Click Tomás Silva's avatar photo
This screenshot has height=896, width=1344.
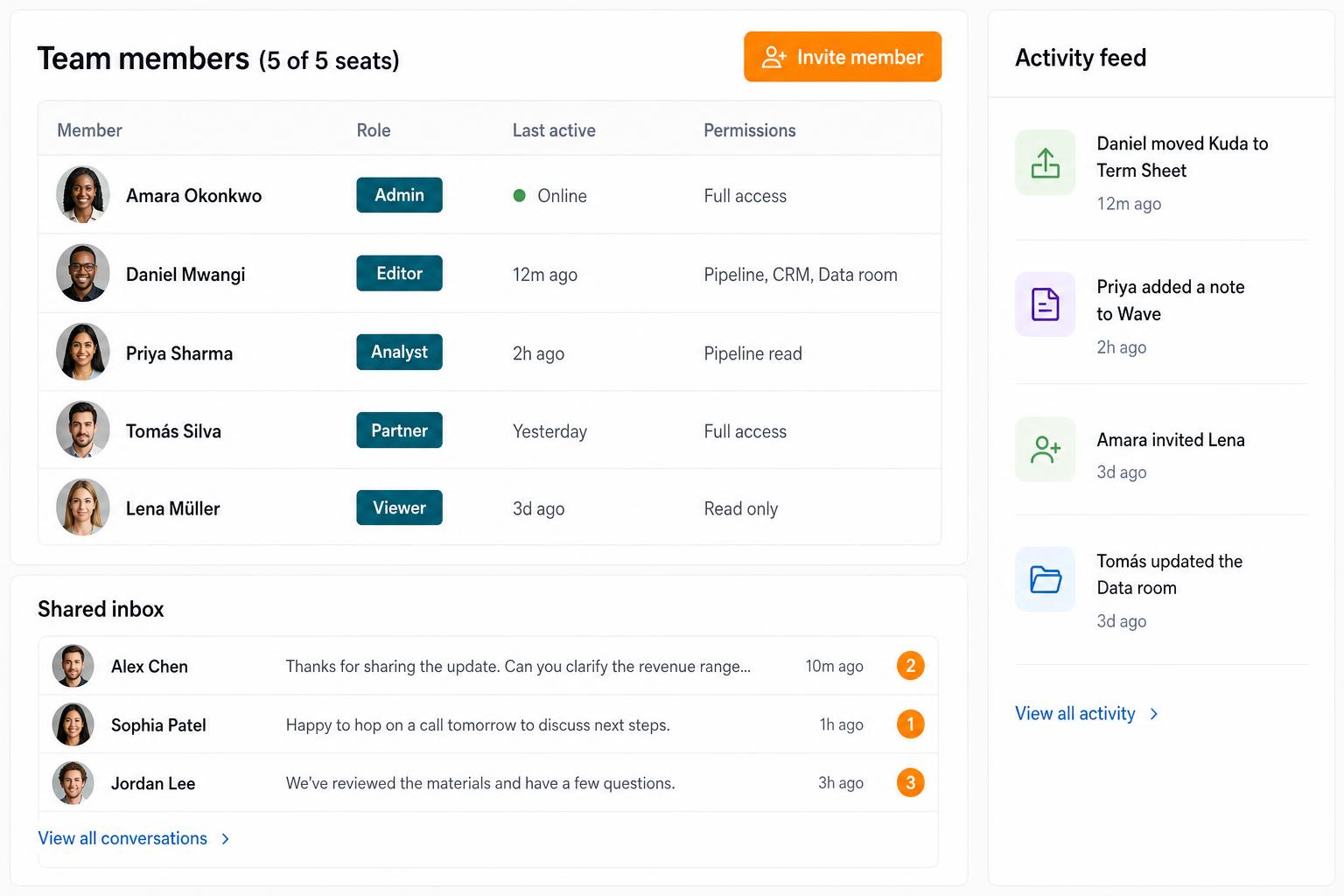click(x=83, y=430)
